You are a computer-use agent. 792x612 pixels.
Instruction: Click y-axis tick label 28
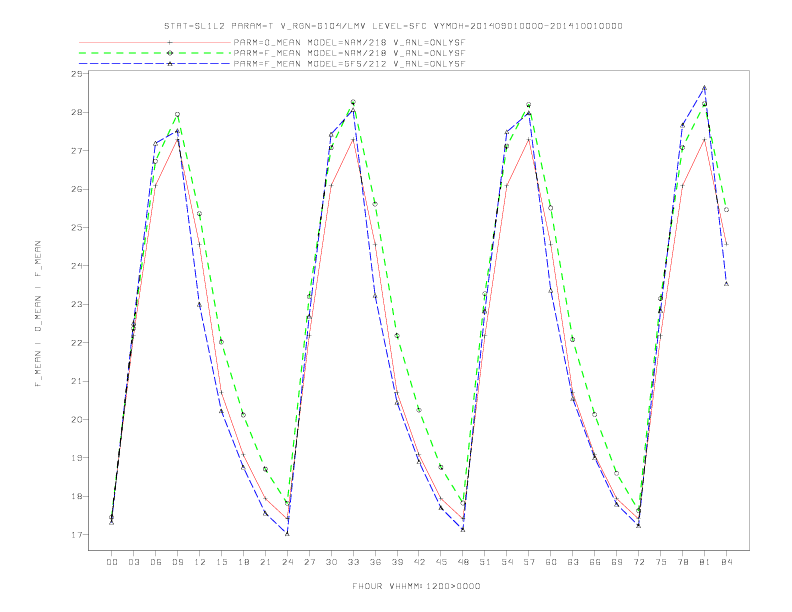coord(77,112)
